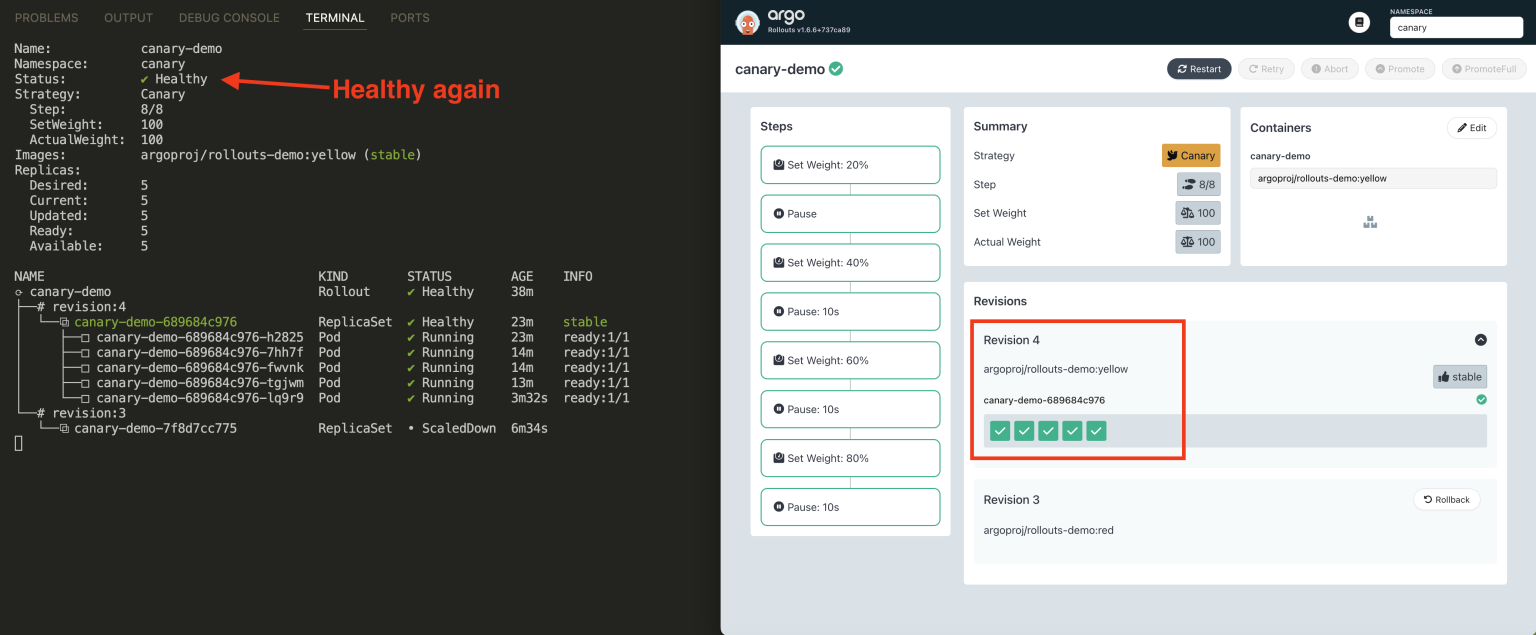Collapse Revision 4 details with the circular chevron
The height and width of the screenshot is (635, 1536).
pos(1481,339)
